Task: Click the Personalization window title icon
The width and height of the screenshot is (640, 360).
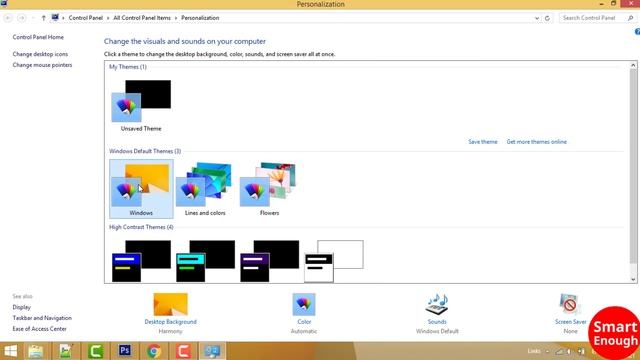Action: point(4,4)
